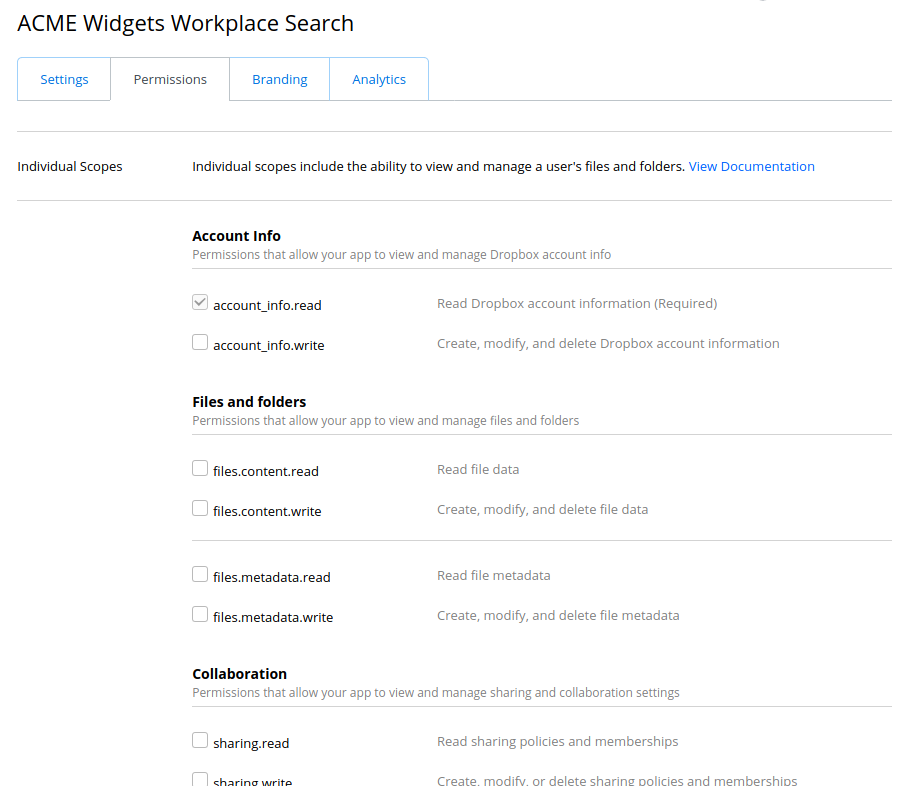The width and height of the screenshot is (907, 786).
Task: Select the Analytics tab
Action: pyautogui.click(x=379, y=79)
